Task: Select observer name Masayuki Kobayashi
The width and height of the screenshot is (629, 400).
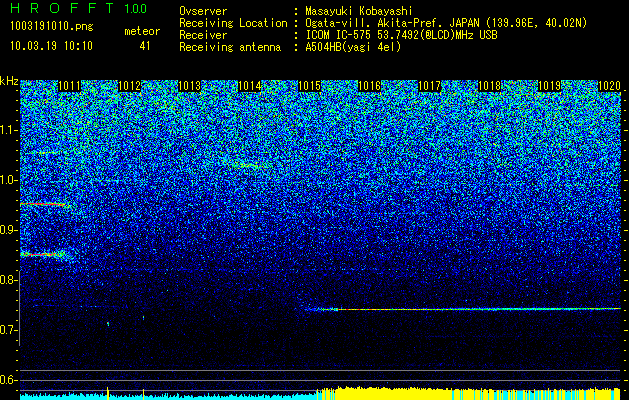Action: pos(359,11)
